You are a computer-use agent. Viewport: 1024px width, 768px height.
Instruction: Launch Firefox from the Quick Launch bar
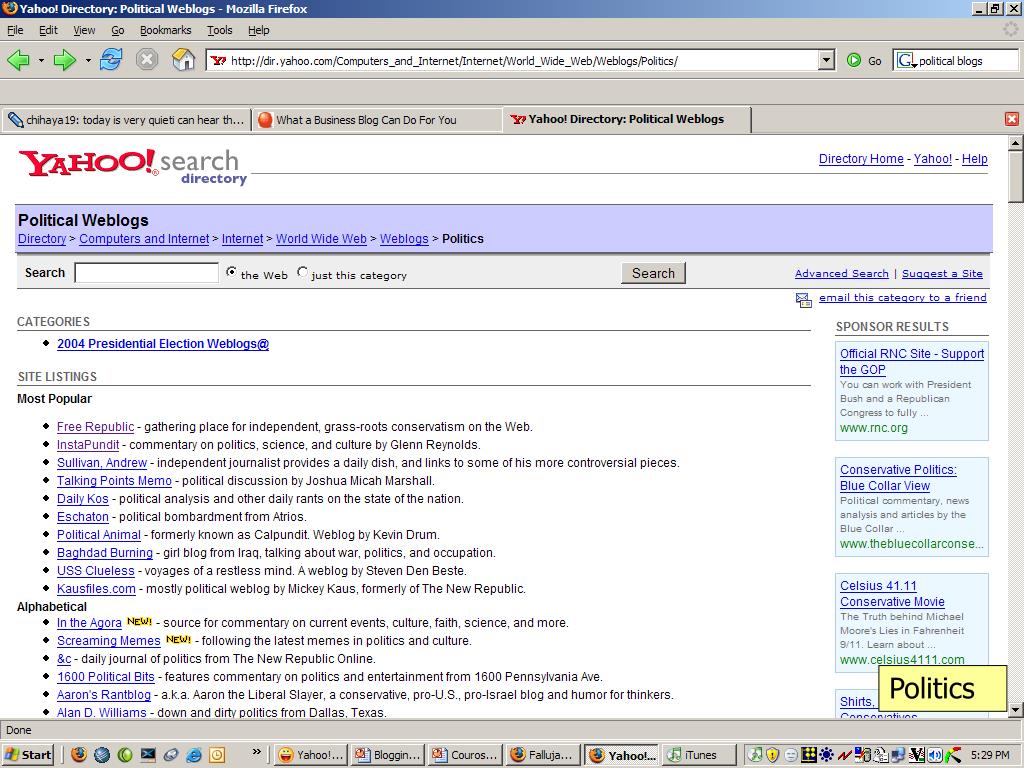click(x=79, y=755)
